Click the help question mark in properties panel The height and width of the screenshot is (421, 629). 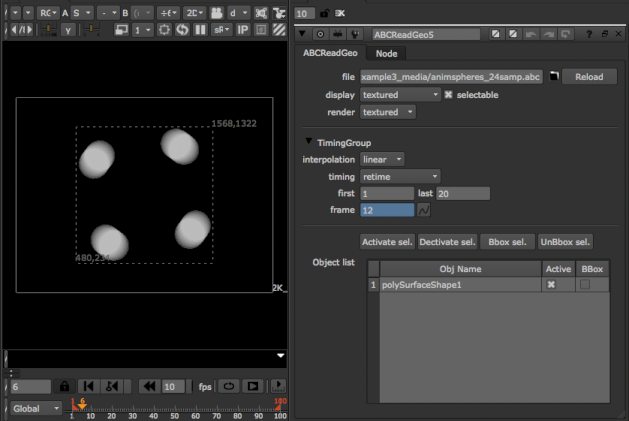click(589, 35)
